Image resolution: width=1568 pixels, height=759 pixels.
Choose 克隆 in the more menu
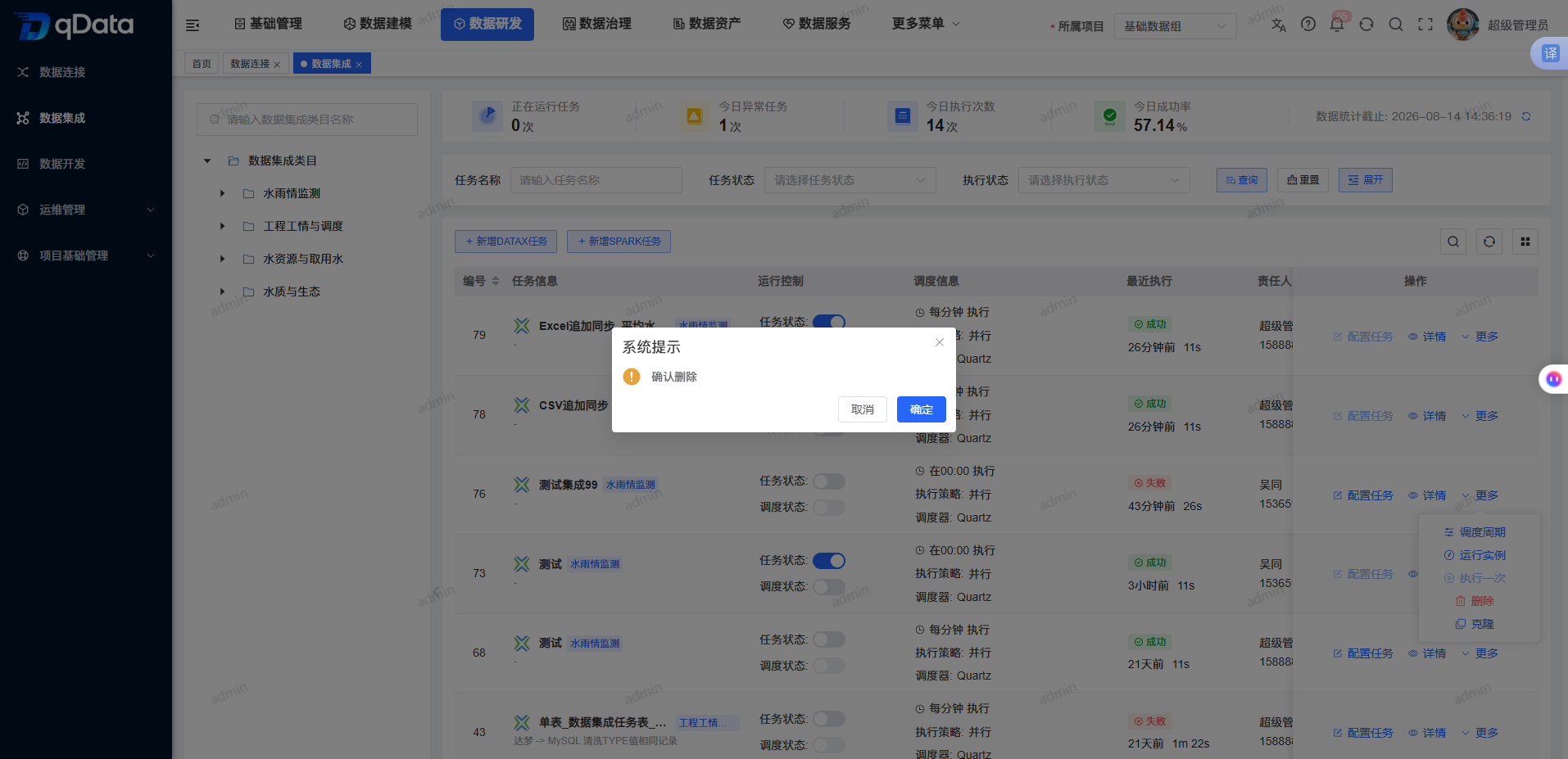1475,624
